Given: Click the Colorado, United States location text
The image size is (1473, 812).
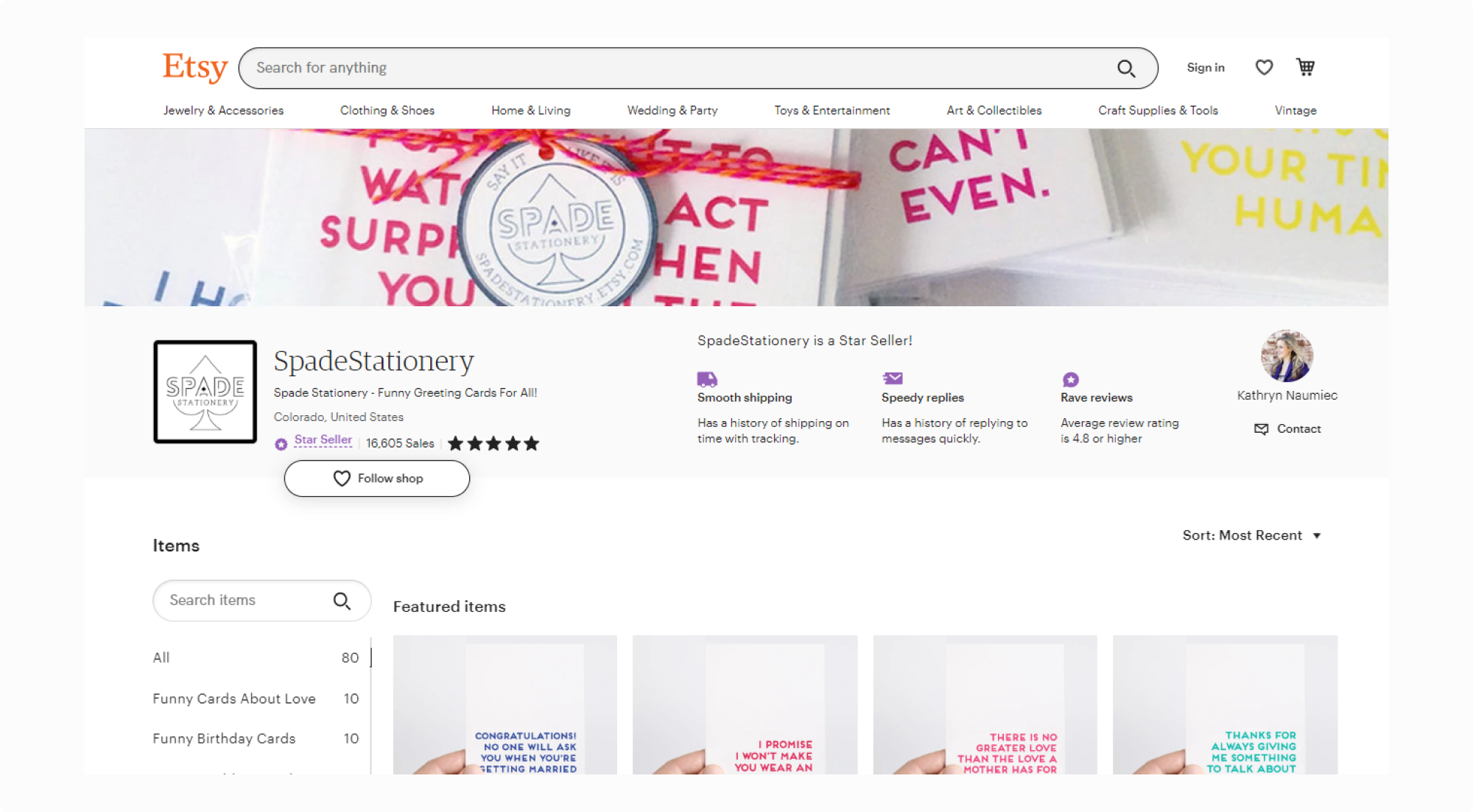Looking at the screenshot, I should [x=339, y=417].
